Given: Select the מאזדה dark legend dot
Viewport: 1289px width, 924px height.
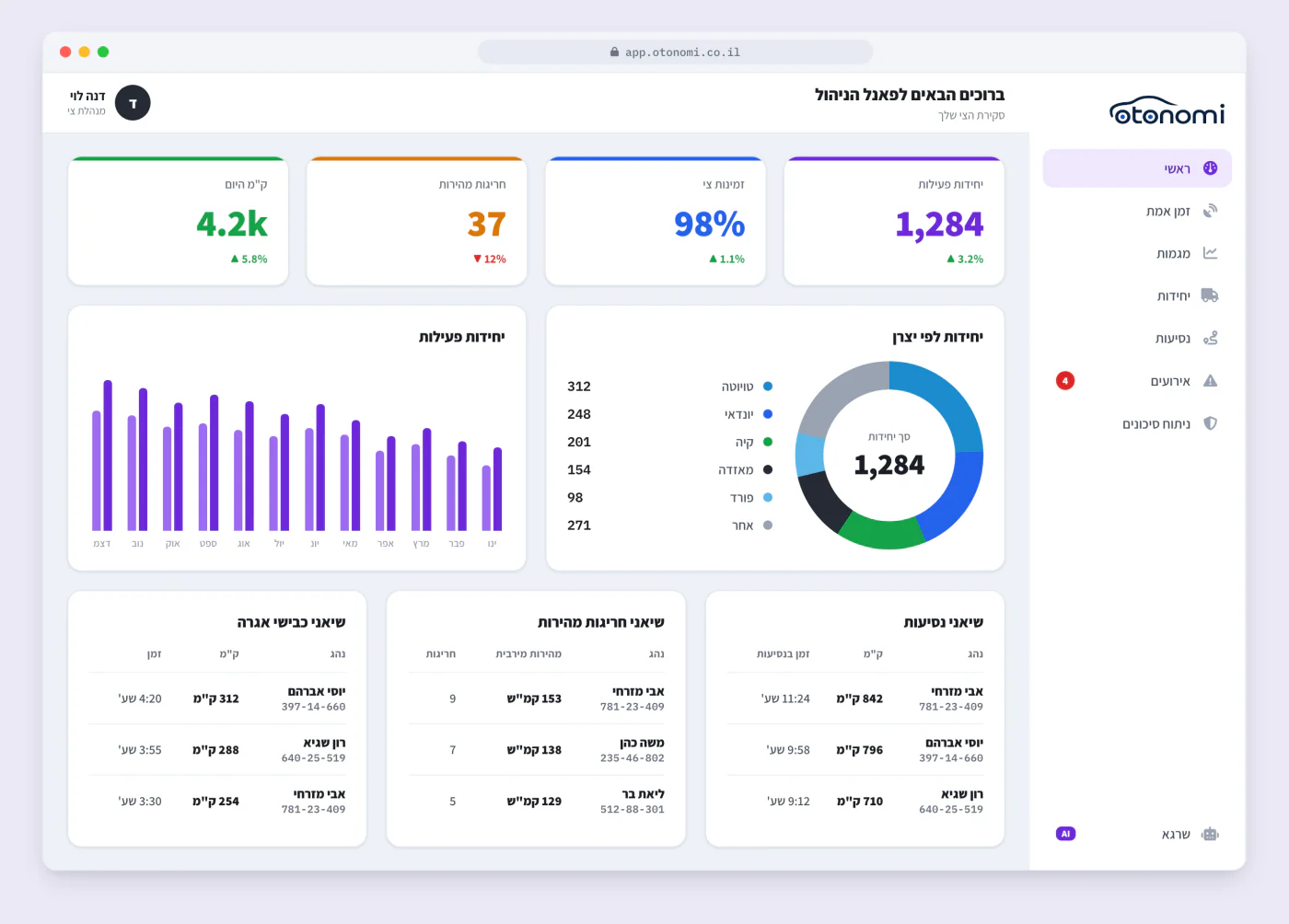Looking at the screenshot, I should coord(768,469).
